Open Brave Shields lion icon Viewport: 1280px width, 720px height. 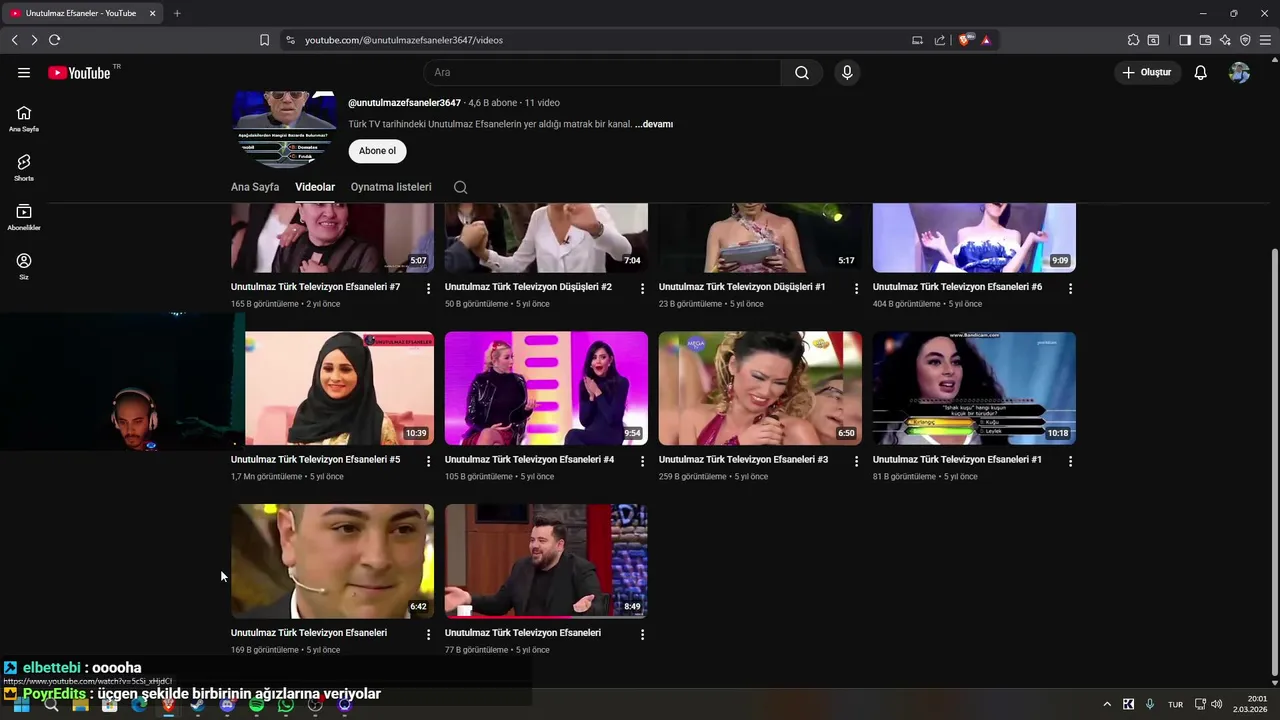[964, 40]
